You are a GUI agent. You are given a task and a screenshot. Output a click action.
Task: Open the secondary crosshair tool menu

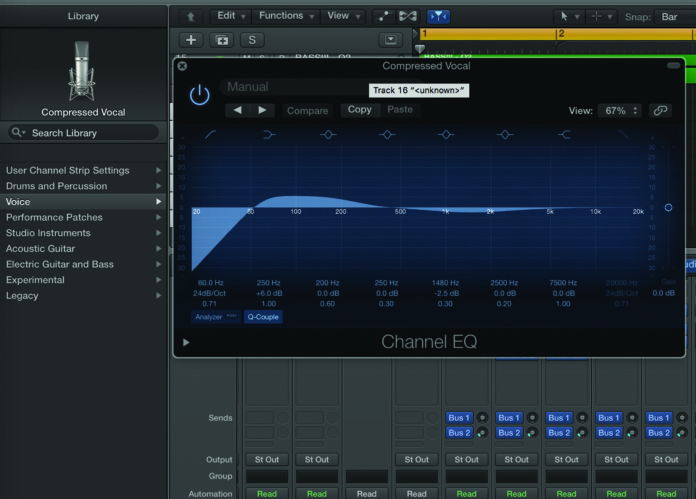[601, 17]
